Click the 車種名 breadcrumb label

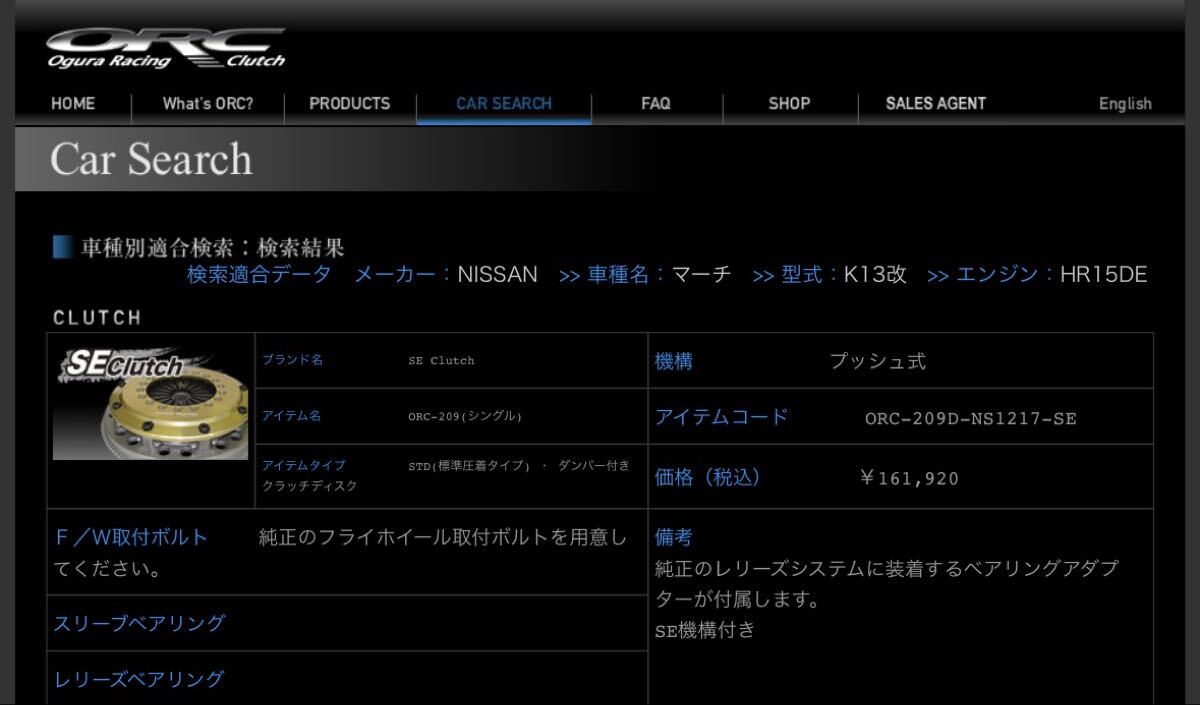(x=620, y=274)
